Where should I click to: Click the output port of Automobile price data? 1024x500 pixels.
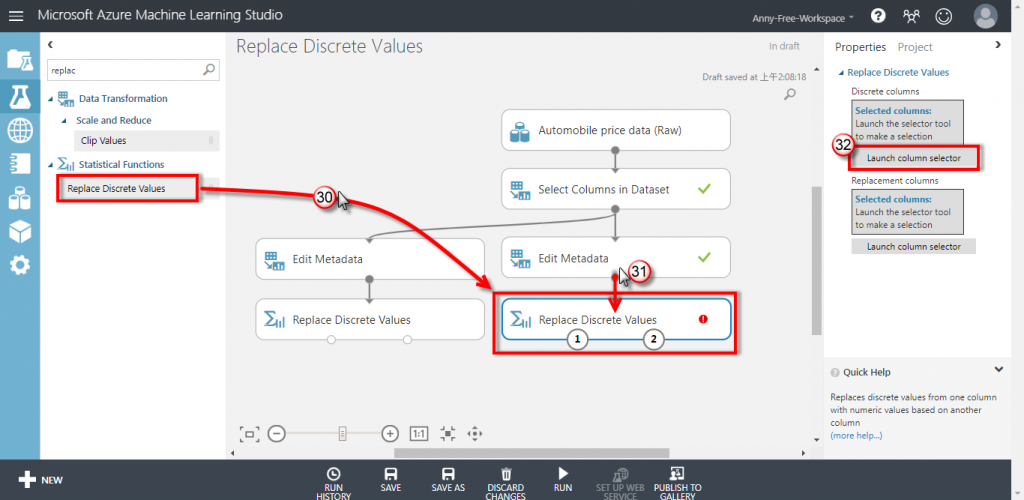pyautogui.click(x=615, y=149)
